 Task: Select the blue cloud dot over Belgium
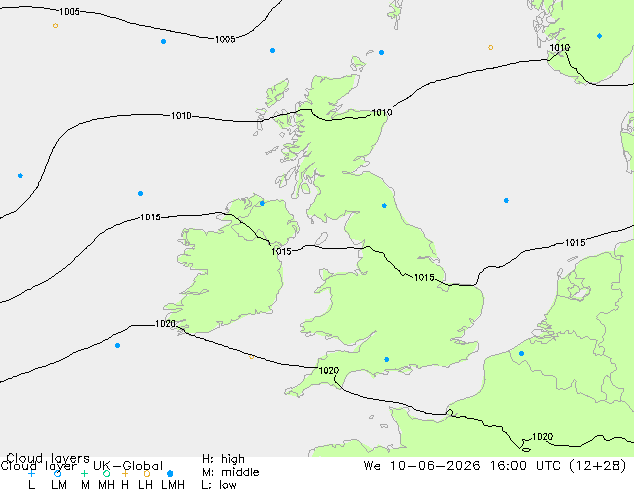[x=522, y=353]
